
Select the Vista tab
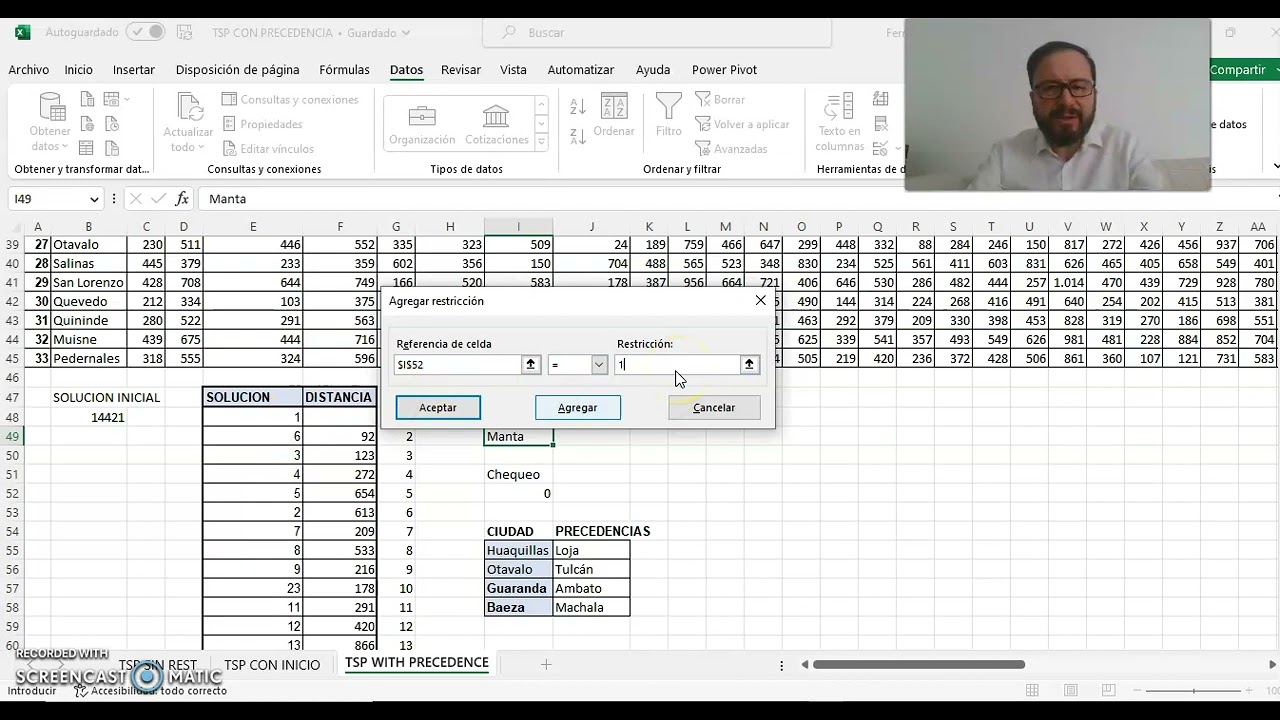click(x=514, y=70)
